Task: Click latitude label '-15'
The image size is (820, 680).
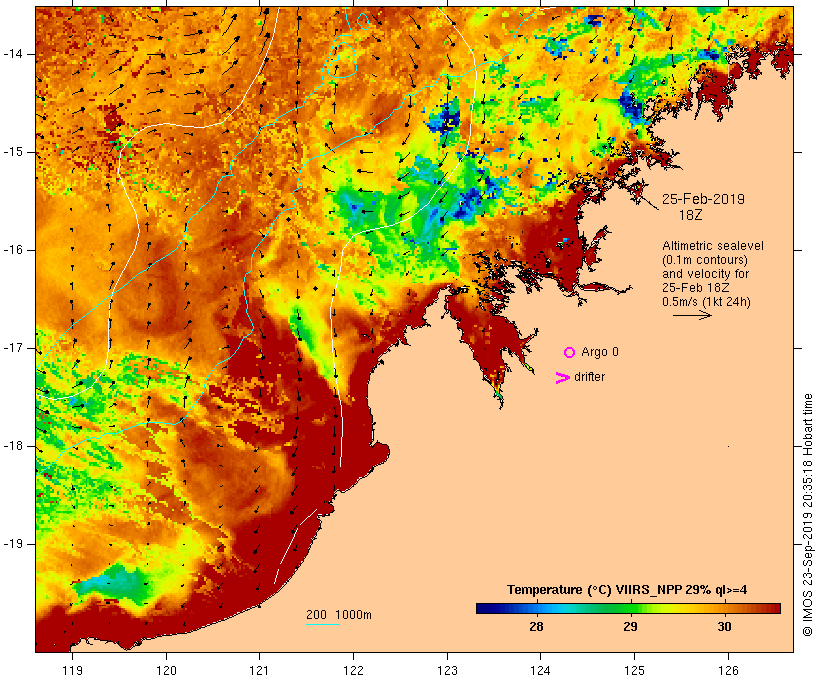Action: click(12, 152)
